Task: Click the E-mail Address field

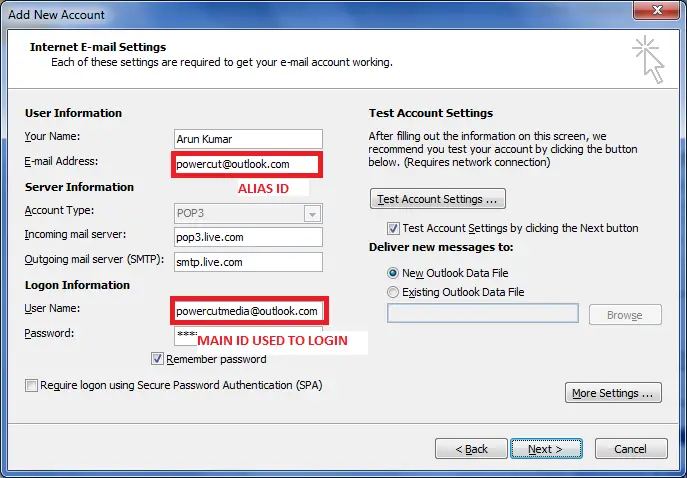Action: click(x=247, y=164)
